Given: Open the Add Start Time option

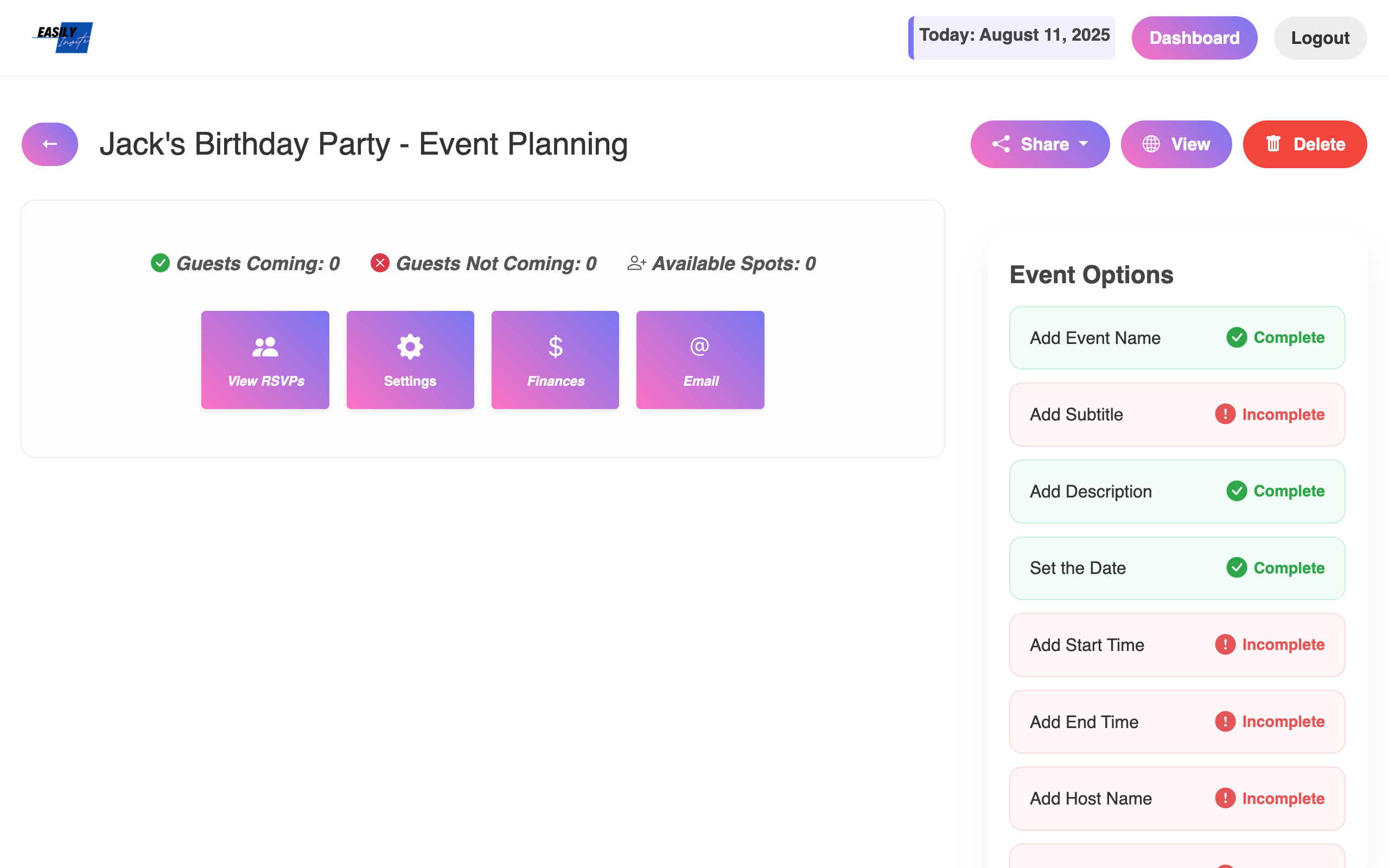Looking at the screenshot, I should 1177,644.
